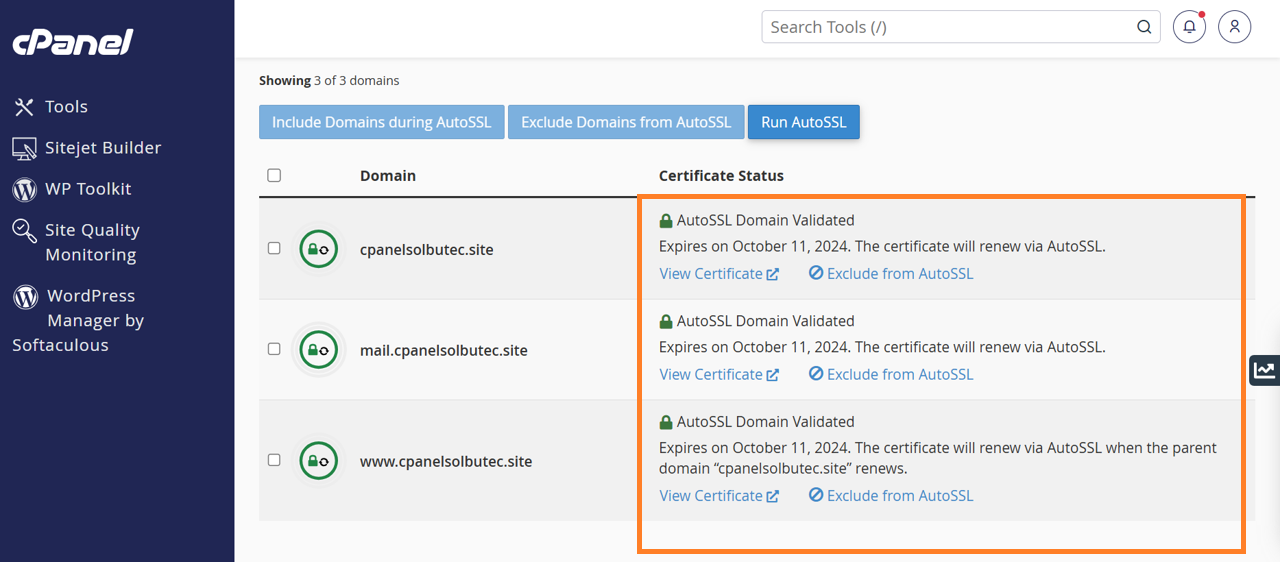The width and height of the screenshot is (1280, 562).
Task: Open the statistics chart side tab
Action: point(1265,370)
